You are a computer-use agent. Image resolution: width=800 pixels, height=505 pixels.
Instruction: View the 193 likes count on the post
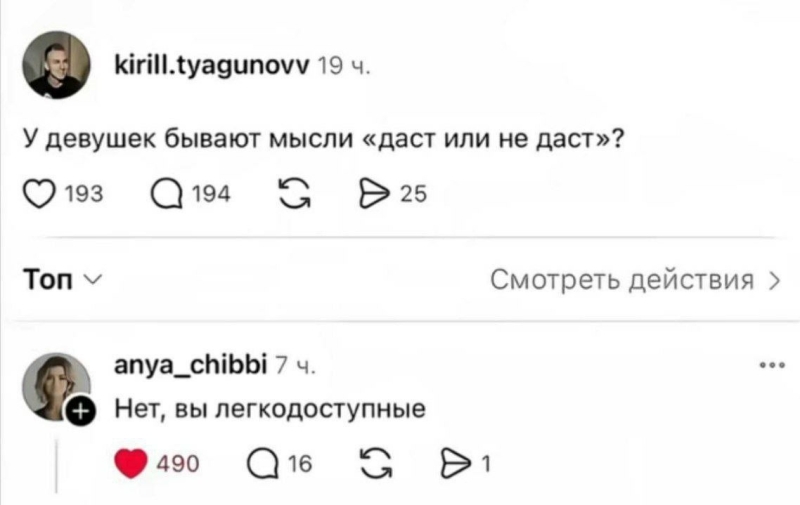coord(75,196)
